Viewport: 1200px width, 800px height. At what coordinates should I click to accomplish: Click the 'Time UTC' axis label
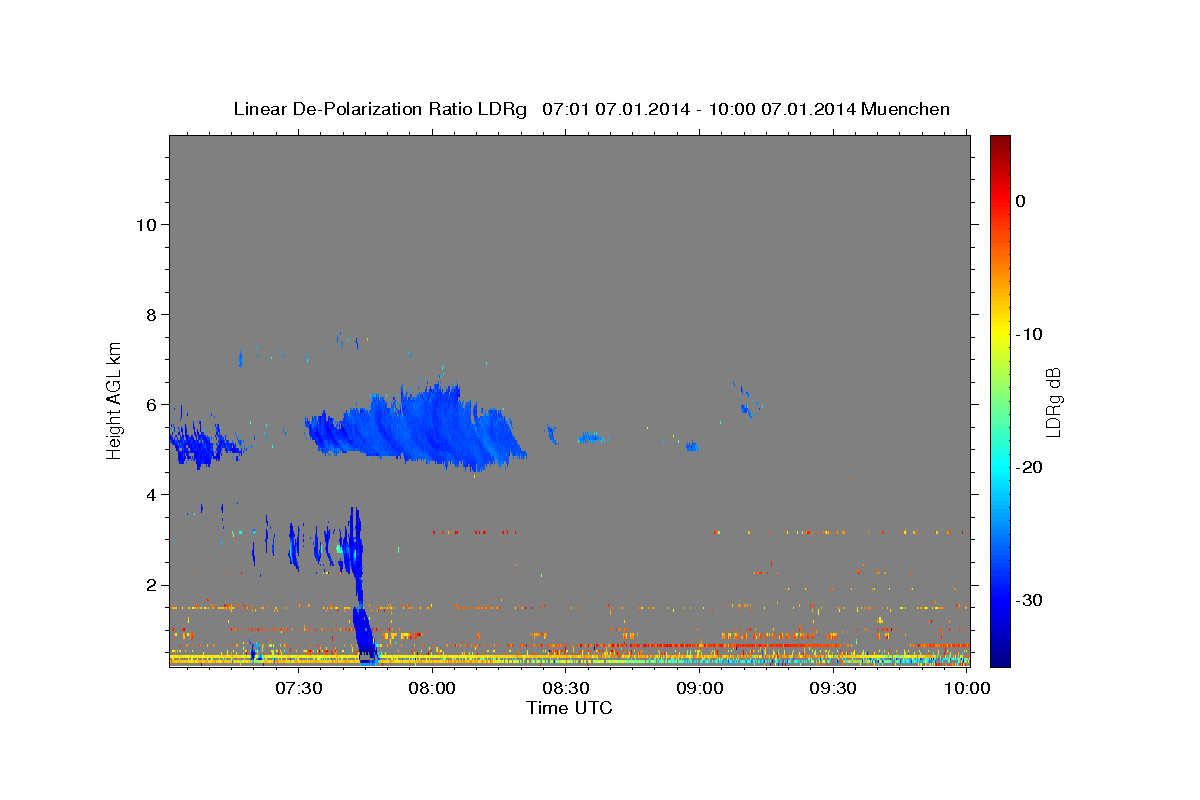(x=569, y=708)
